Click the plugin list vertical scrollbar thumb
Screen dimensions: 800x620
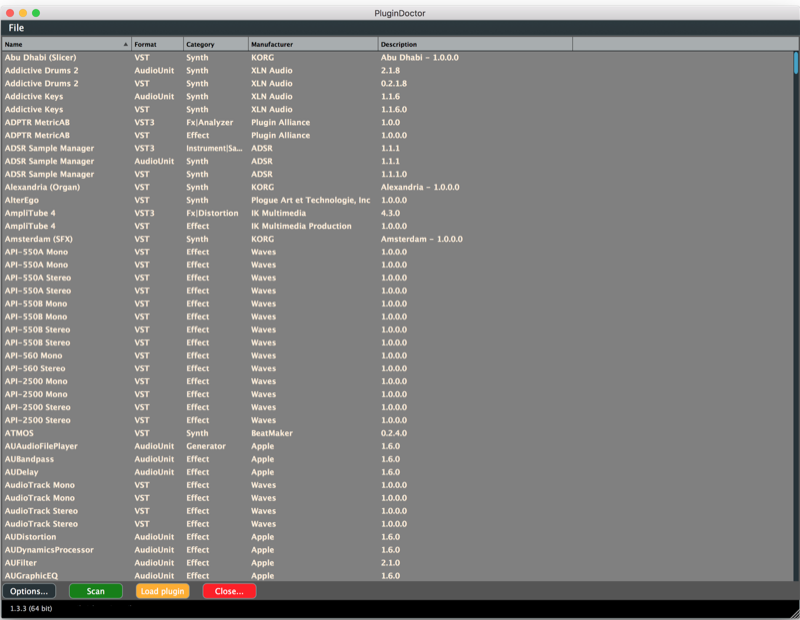[x=796, y=63]
